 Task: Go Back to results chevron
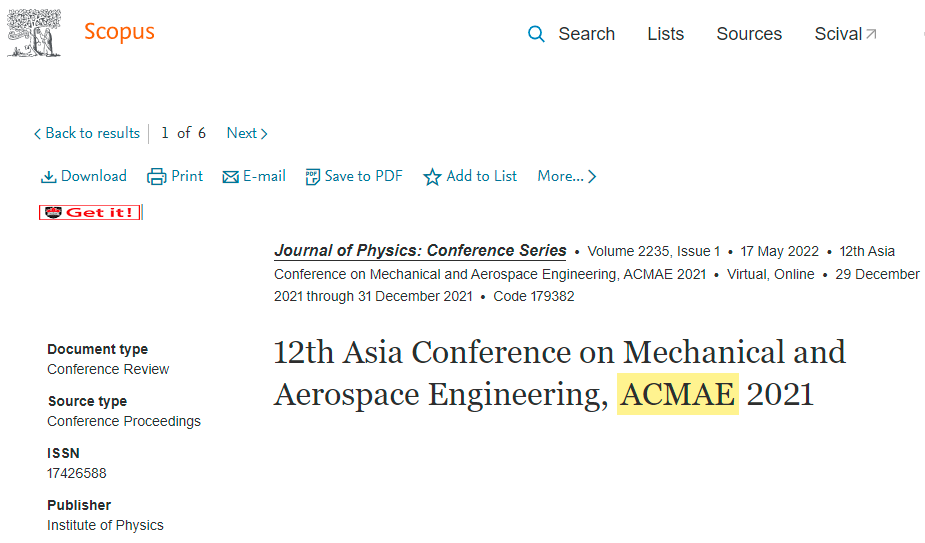pos(37,134)
